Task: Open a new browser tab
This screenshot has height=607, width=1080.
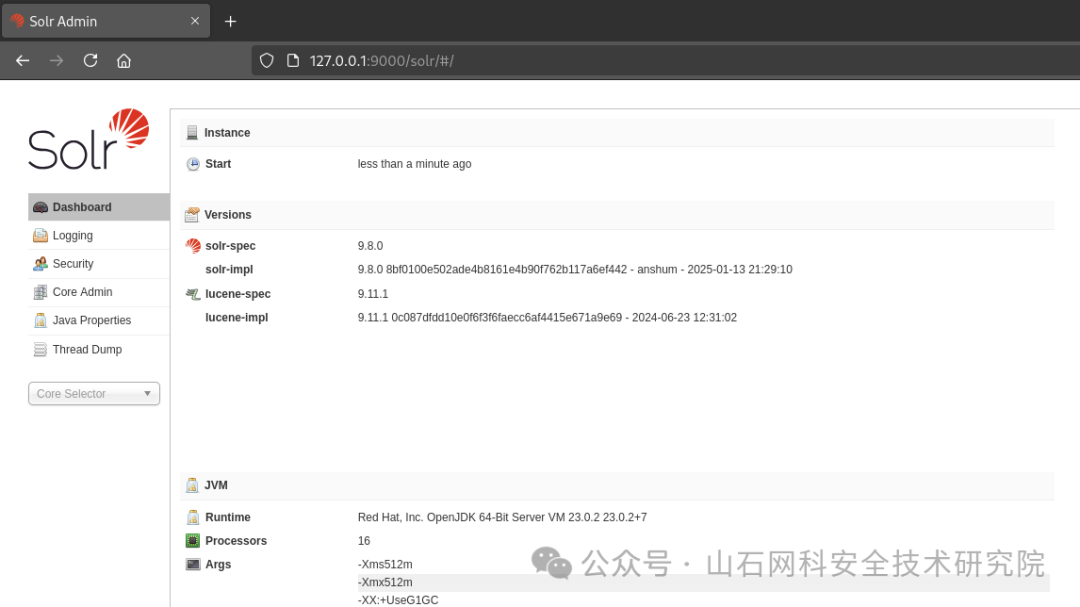Action: click(231, 21)
